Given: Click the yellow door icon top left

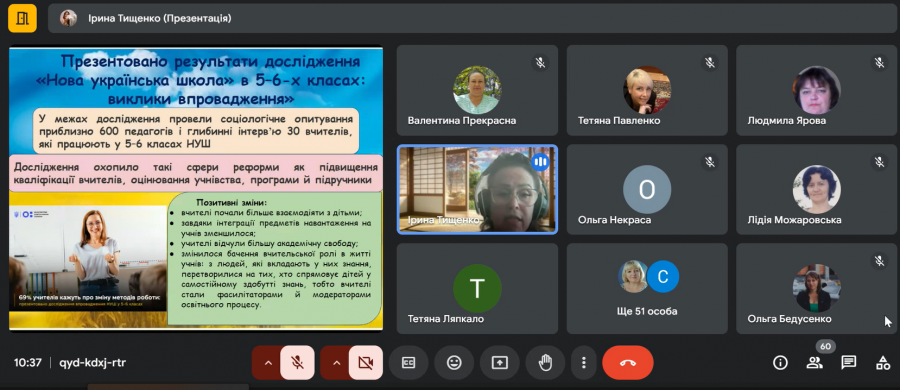Looking at the screenshot, I should coord(22,18).
